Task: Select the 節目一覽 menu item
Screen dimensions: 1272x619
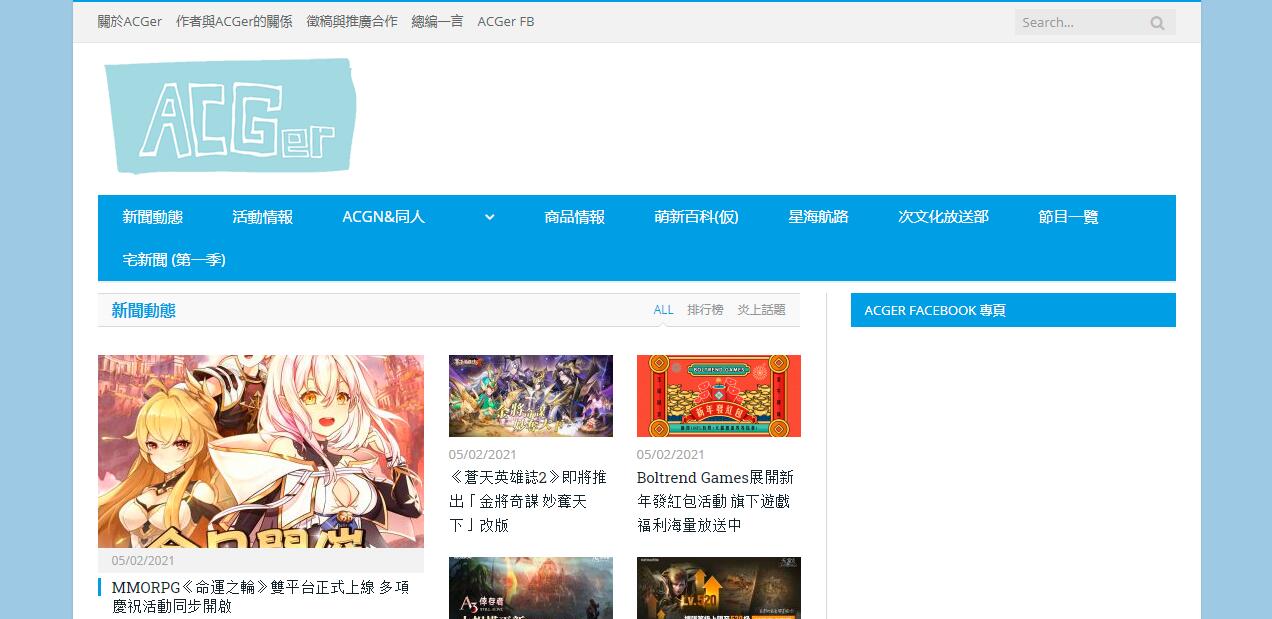Action: 1069,217
